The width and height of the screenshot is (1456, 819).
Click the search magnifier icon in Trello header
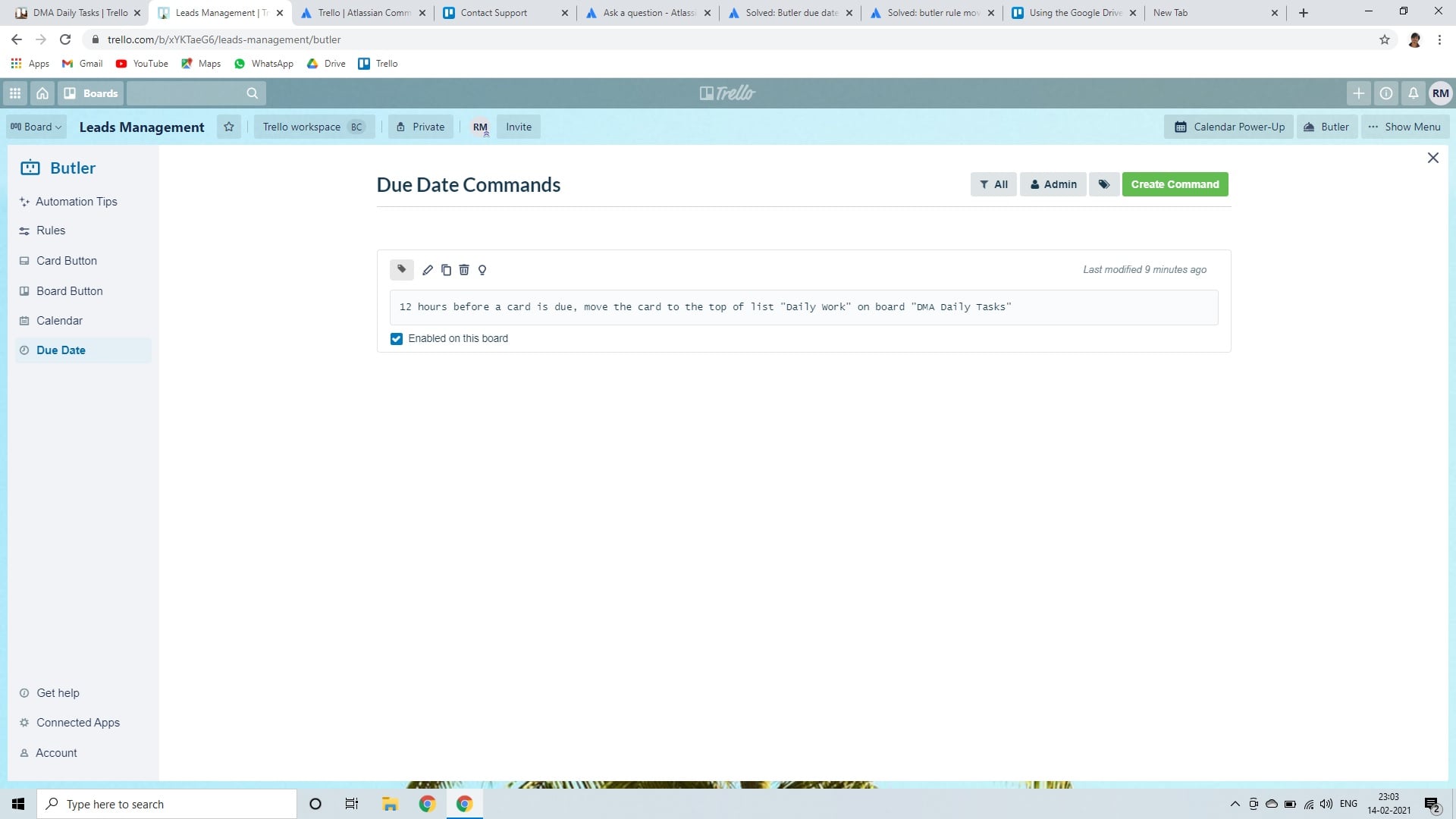click(253, 93)
